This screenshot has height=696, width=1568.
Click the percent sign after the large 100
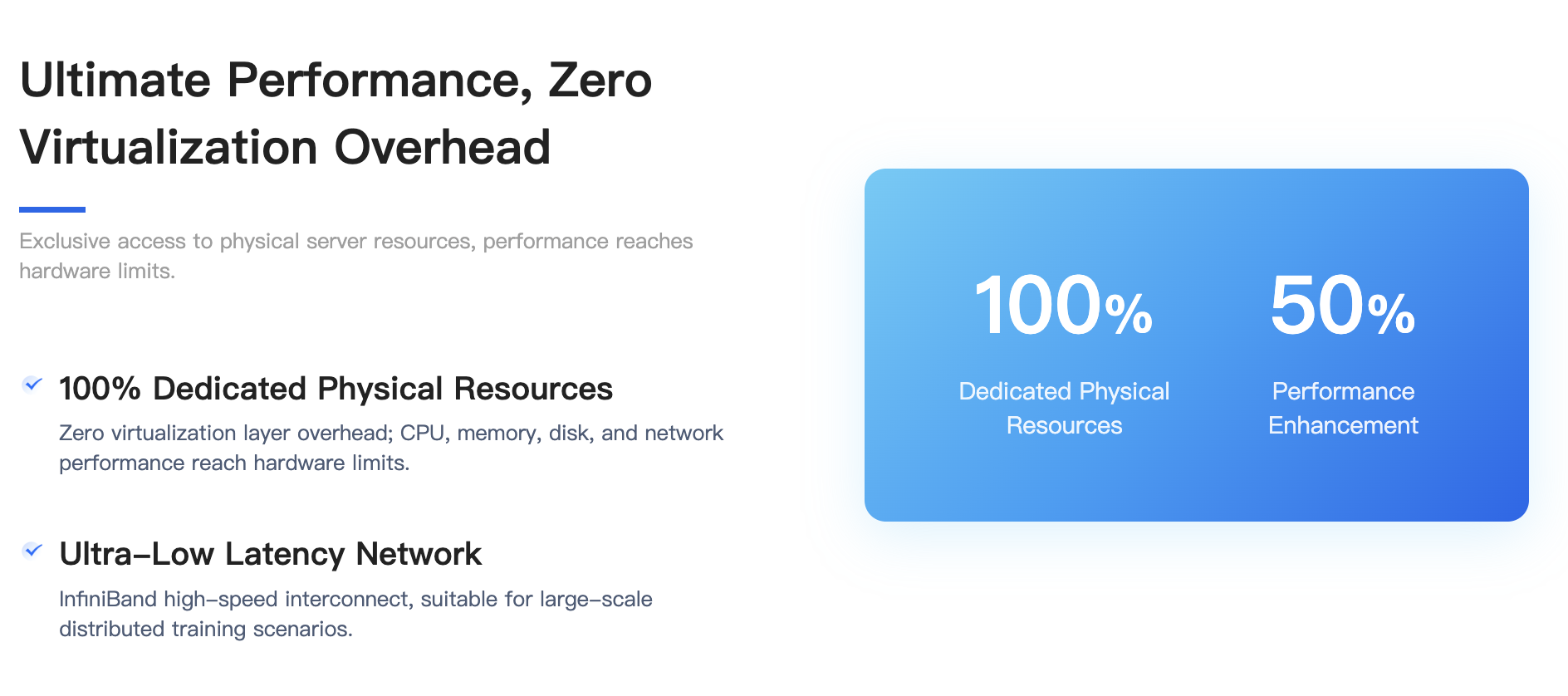pos(1129,314)
